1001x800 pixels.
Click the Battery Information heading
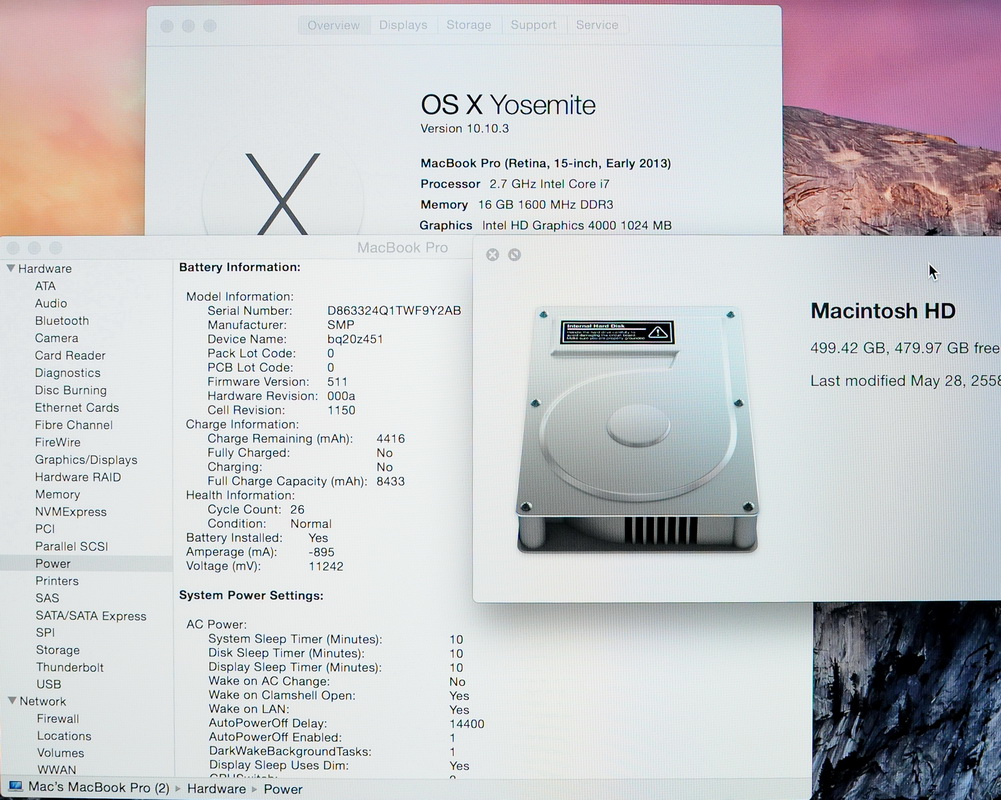click(239, 267)
